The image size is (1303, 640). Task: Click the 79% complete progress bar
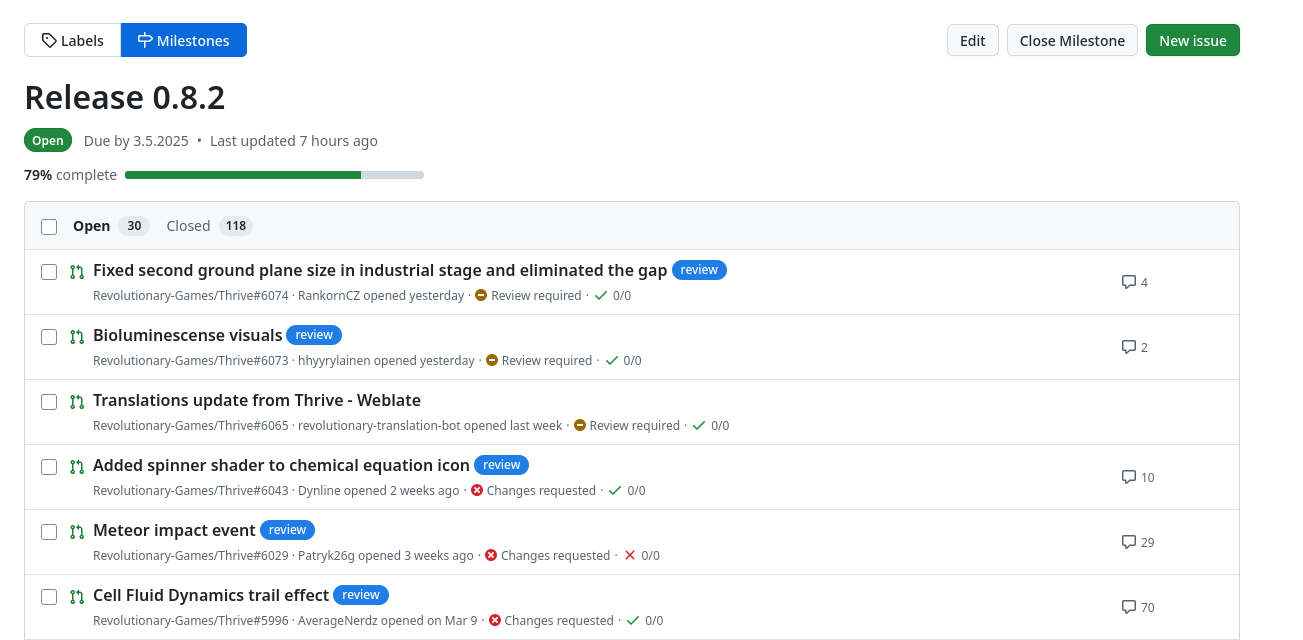(x=274, y=175)
